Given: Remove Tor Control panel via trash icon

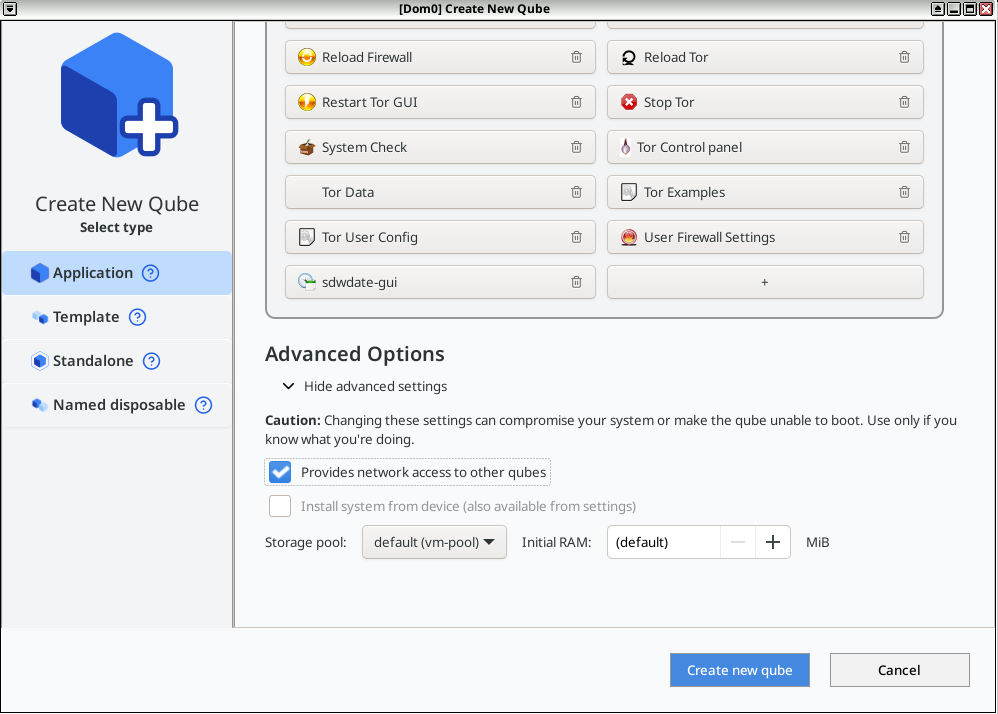Looking at the screenshot, I should [x=904, y=147].
